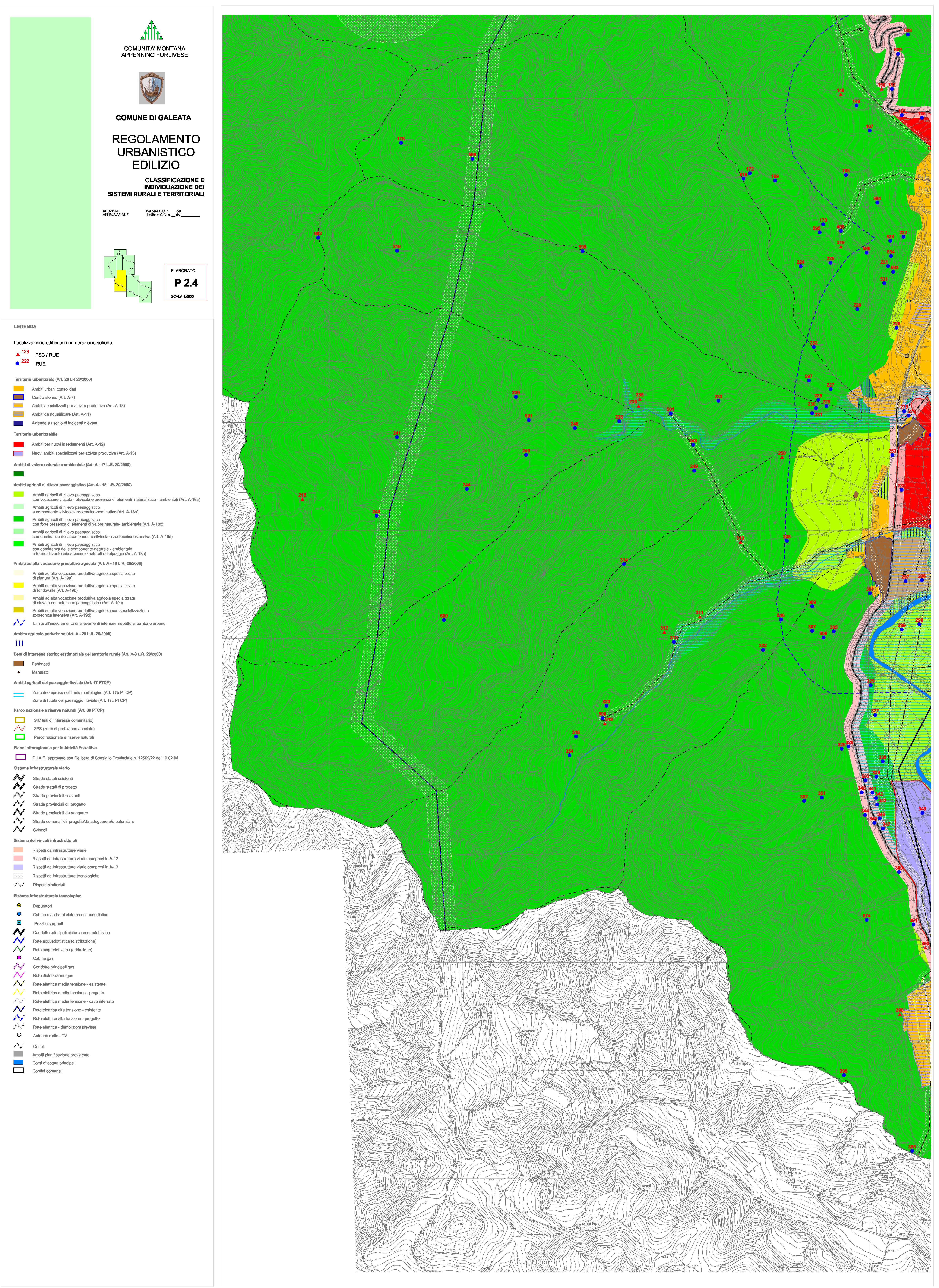The height and width of the screenshot is (1288, 939).
Task: Click the blue circle RUE legend symbol
Action: pyautogui.click(x=18, y=363)
